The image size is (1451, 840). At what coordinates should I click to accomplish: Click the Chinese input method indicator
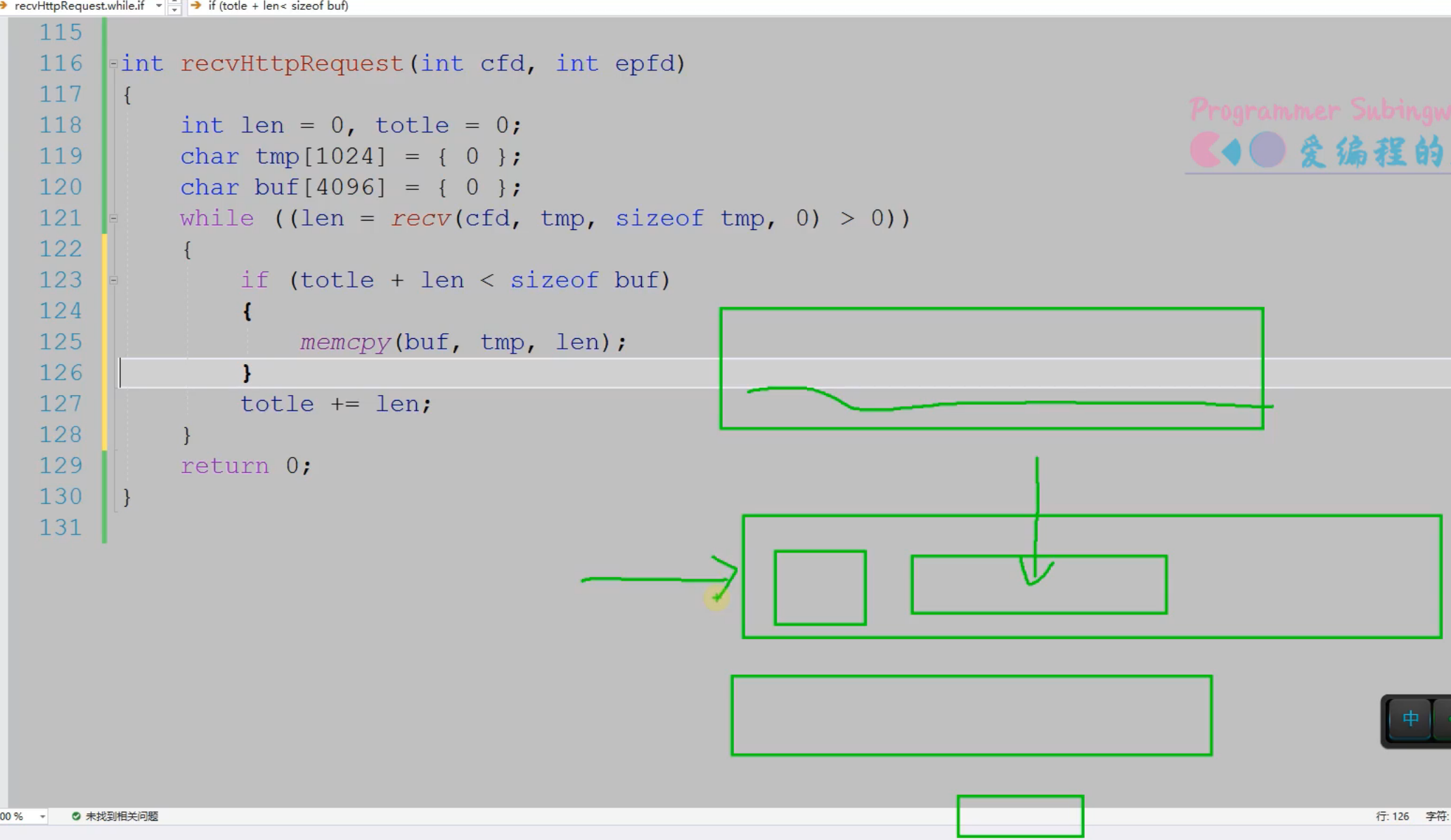pyautogui.click(x=1410, y=718)
